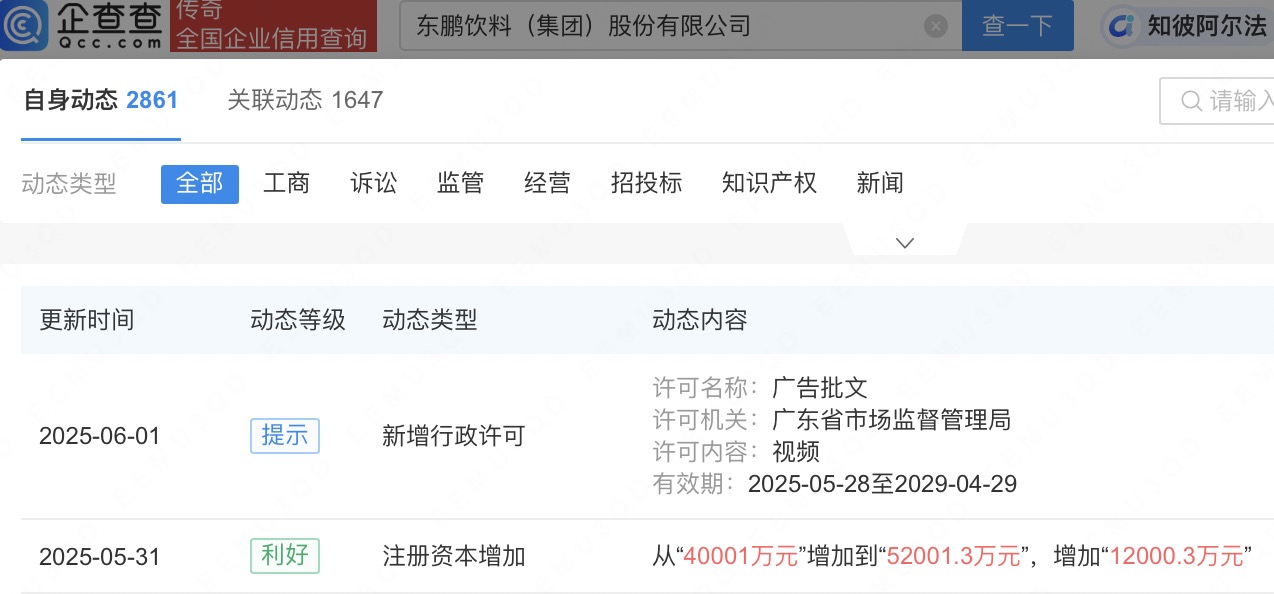The width and height of the screenshot is (1274, 594).
Task: Click 有效期 2025-05-28至2029-04-29 line
Action: 835,484
